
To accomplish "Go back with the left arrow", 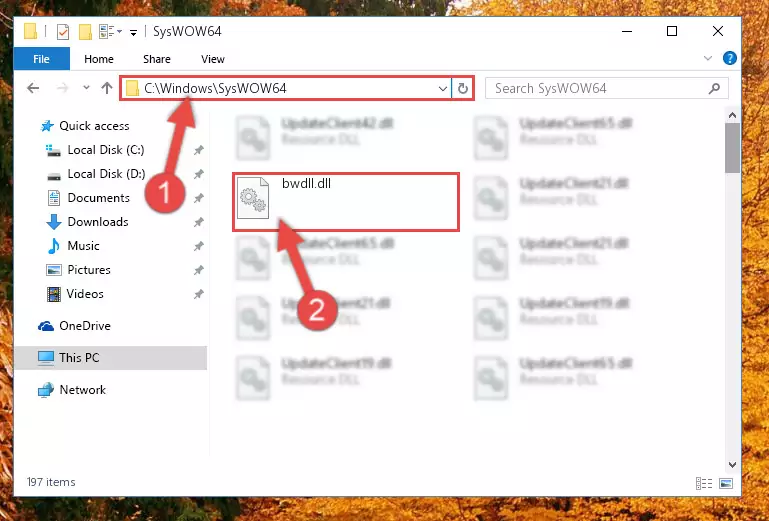I will click(33, 88).
